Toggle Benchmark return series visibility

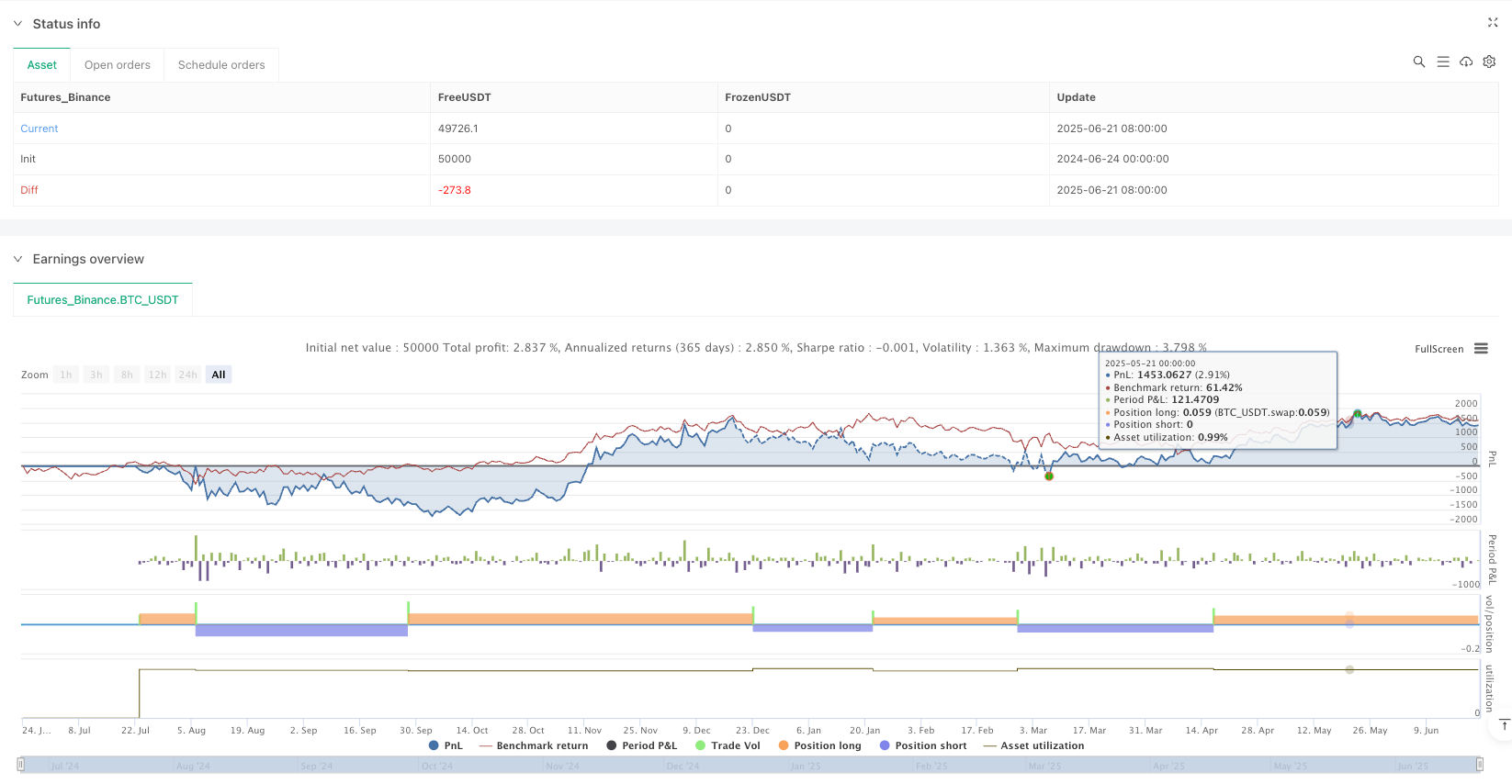[533, 745]
